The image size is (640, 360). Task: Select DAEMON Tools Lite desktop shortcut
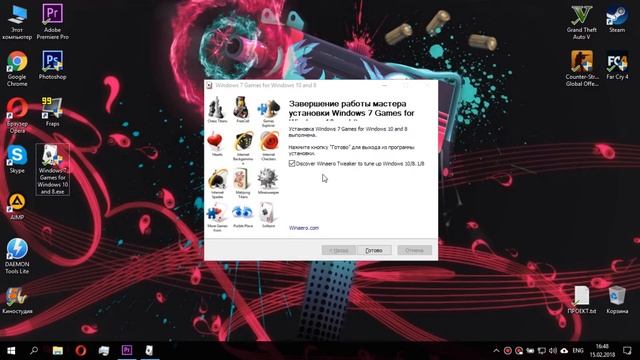pyautogui.click(x=17, y=256)
